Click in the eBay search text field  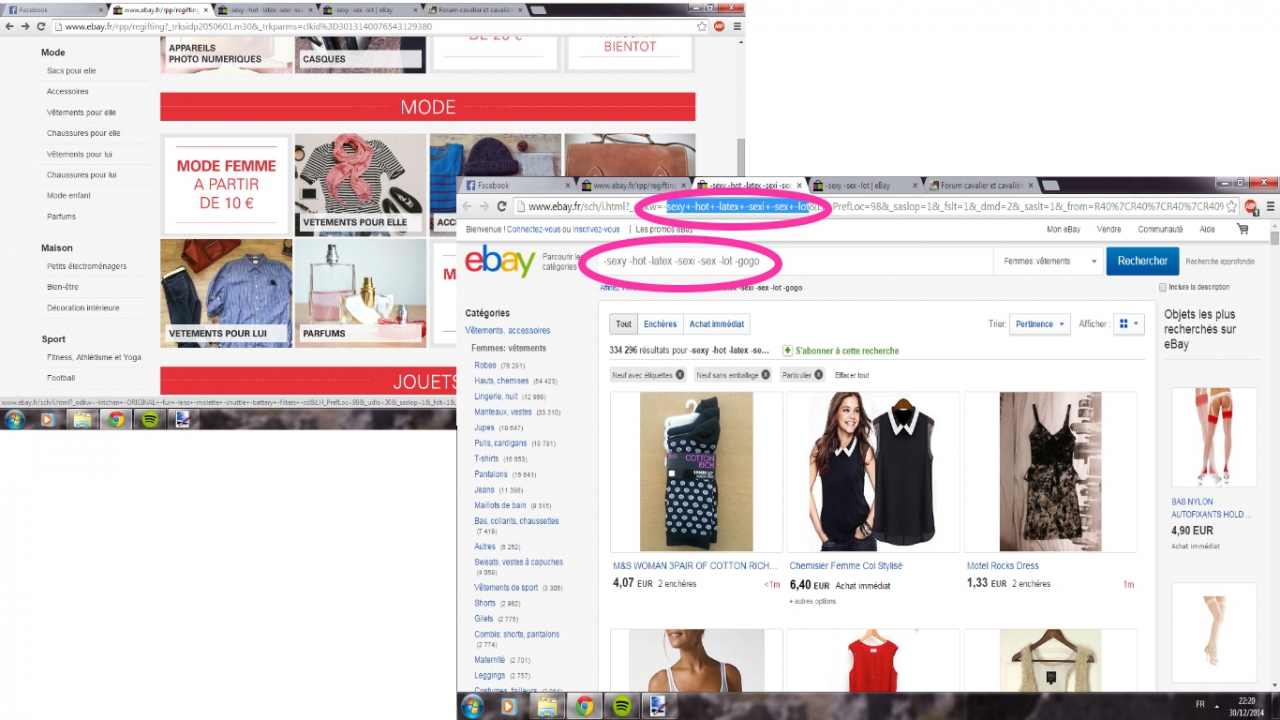790,261
